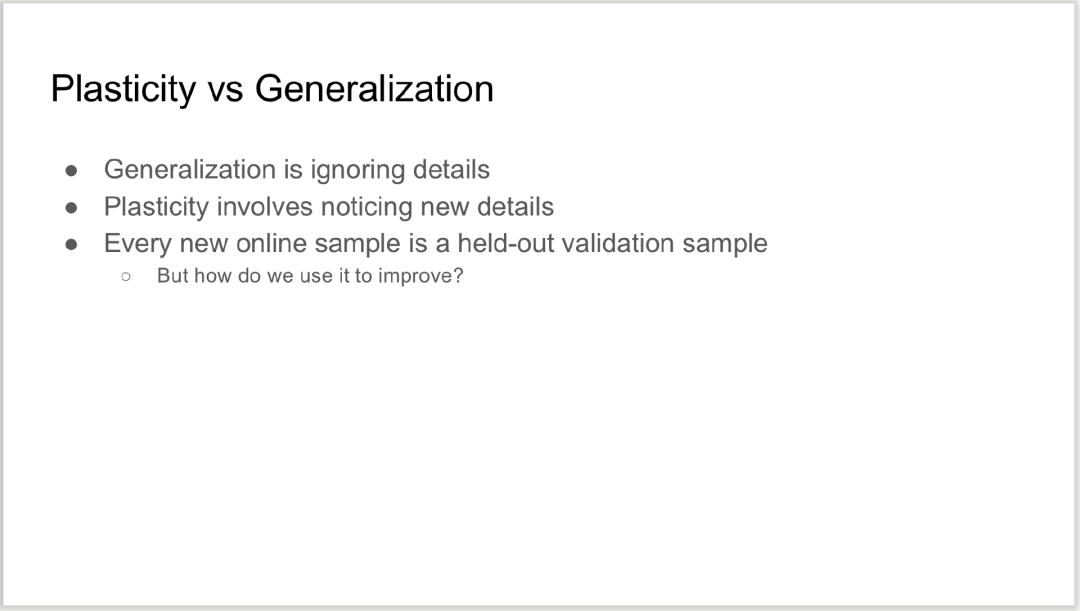Viewport: 1080px width, 611px height.
Task: Click the "Every new online sample" bullet text
Action: point(435,243)
